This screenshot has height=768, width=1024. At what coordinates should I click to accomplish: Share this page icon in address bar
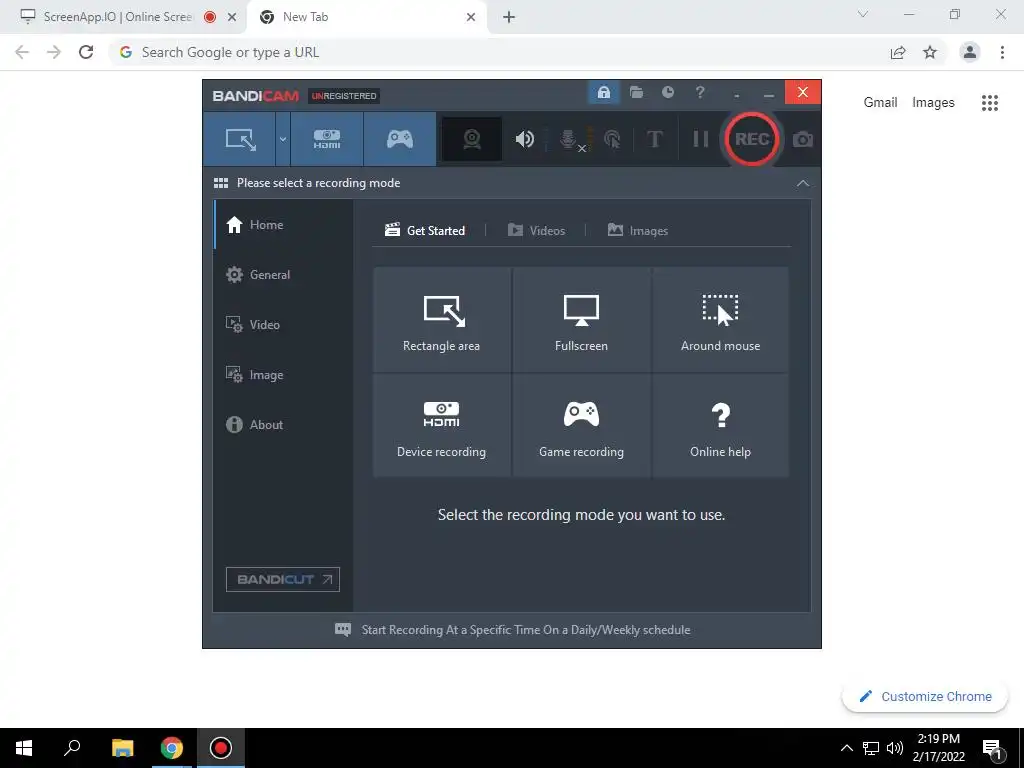[898, 52]
